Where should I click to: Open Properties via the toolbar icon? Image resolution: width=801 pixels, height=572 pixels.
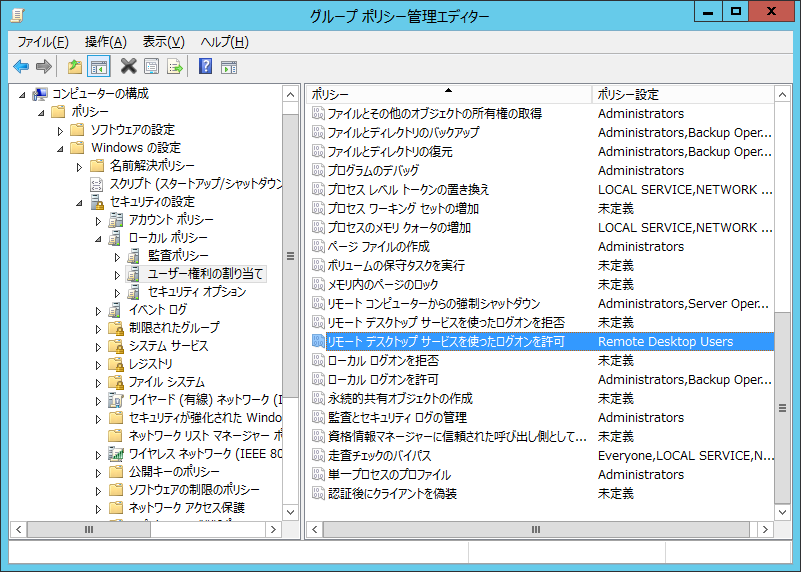pyautogui.click(x=151, y=67)
